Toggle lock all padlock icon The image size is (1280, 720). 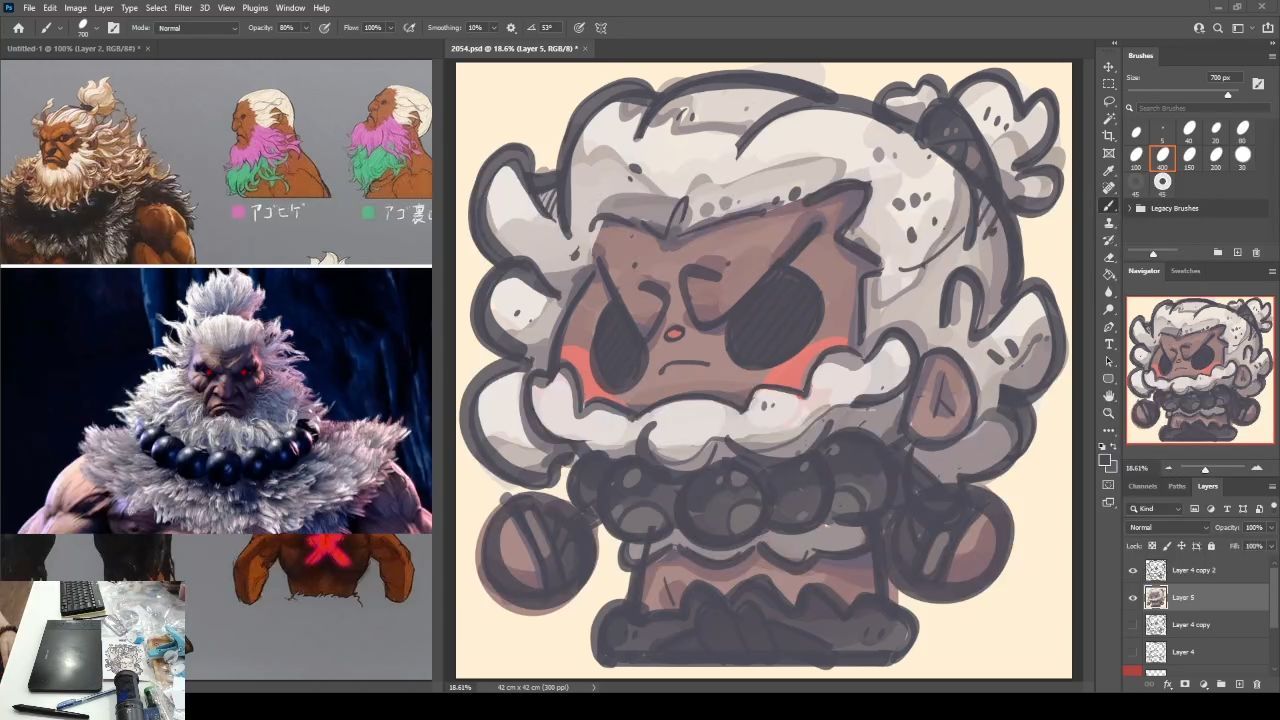pos(1211,546)
